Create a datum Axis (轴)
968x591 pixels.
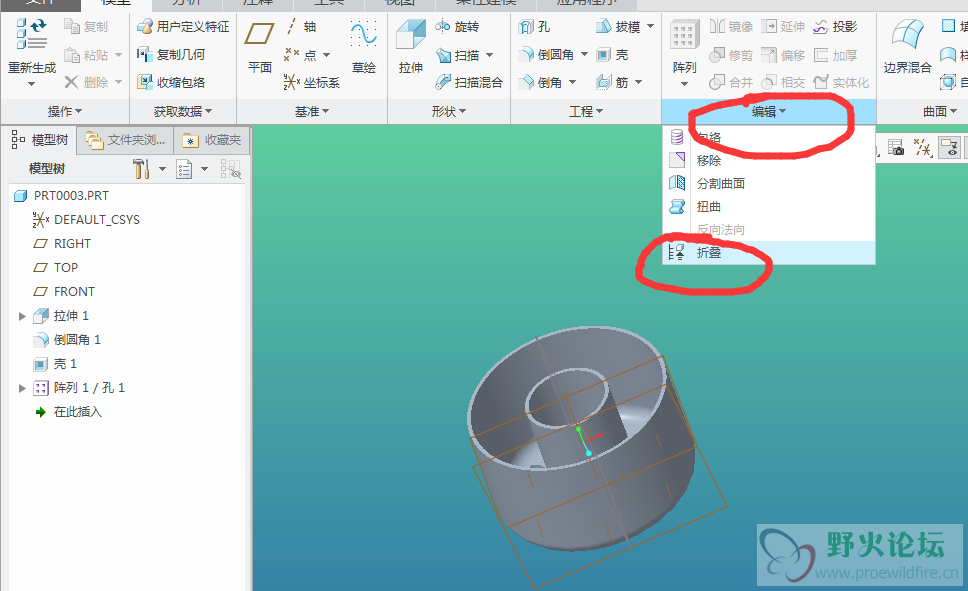(x=301, y=27)
